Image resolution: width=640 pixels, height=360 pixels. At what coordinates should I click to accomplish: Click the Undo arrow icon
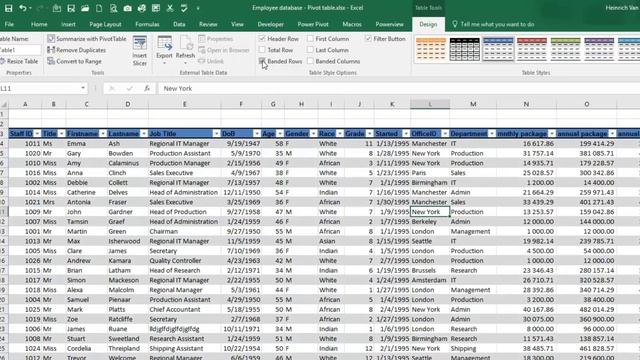pyautogui.click(x=22, y=8)
